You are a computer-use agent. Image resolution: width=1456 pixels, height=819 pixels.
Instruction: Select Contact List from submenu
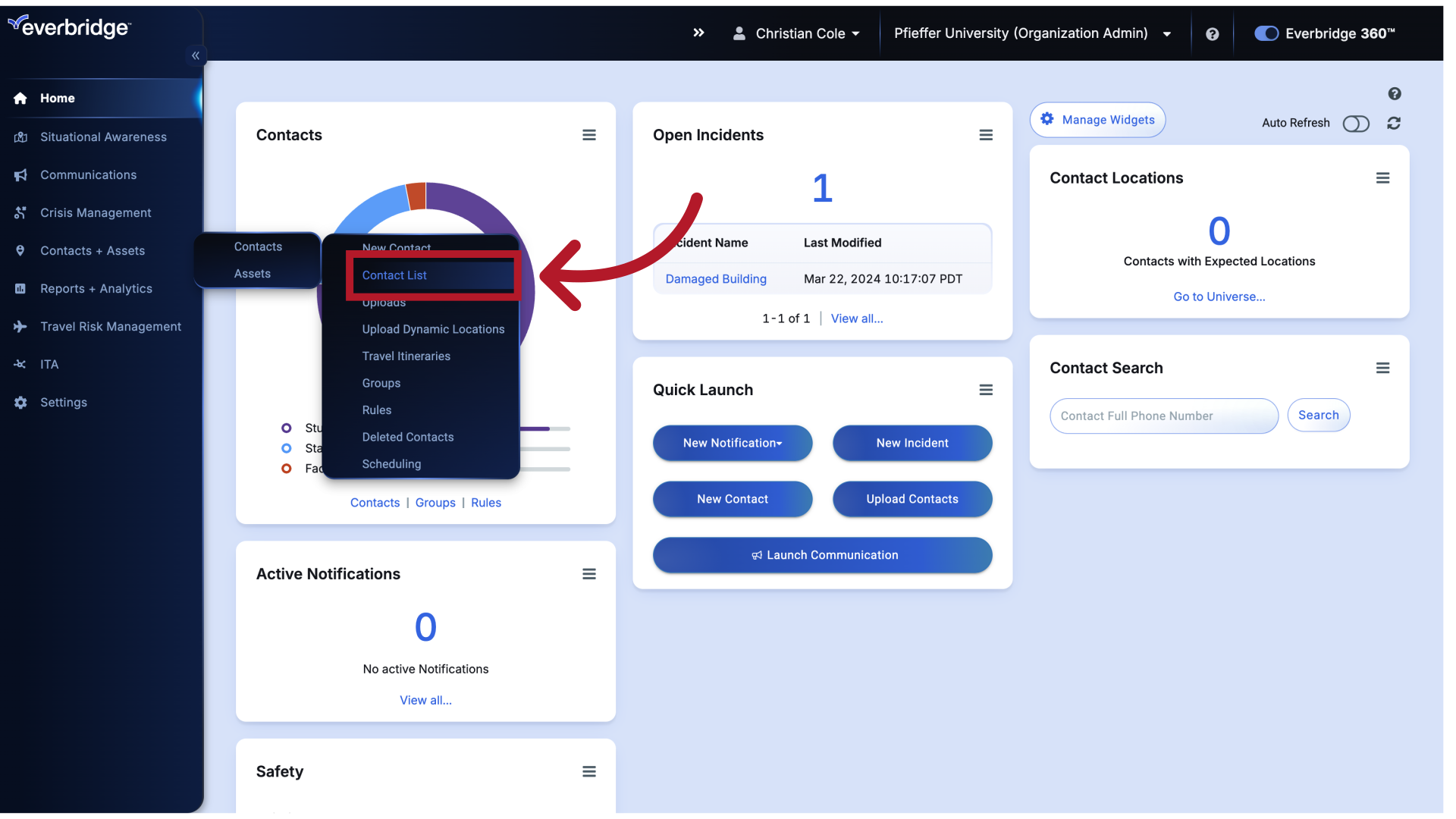[433, 275]
